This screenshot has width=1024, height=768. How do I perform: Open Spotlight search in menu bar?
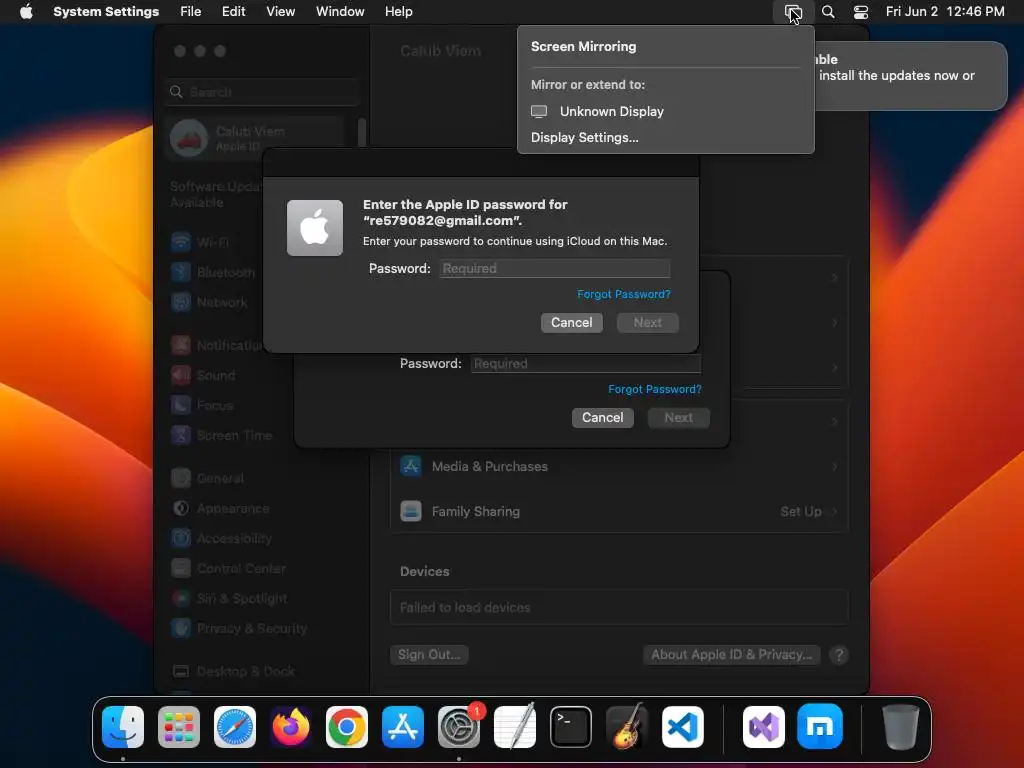(827, 12)
